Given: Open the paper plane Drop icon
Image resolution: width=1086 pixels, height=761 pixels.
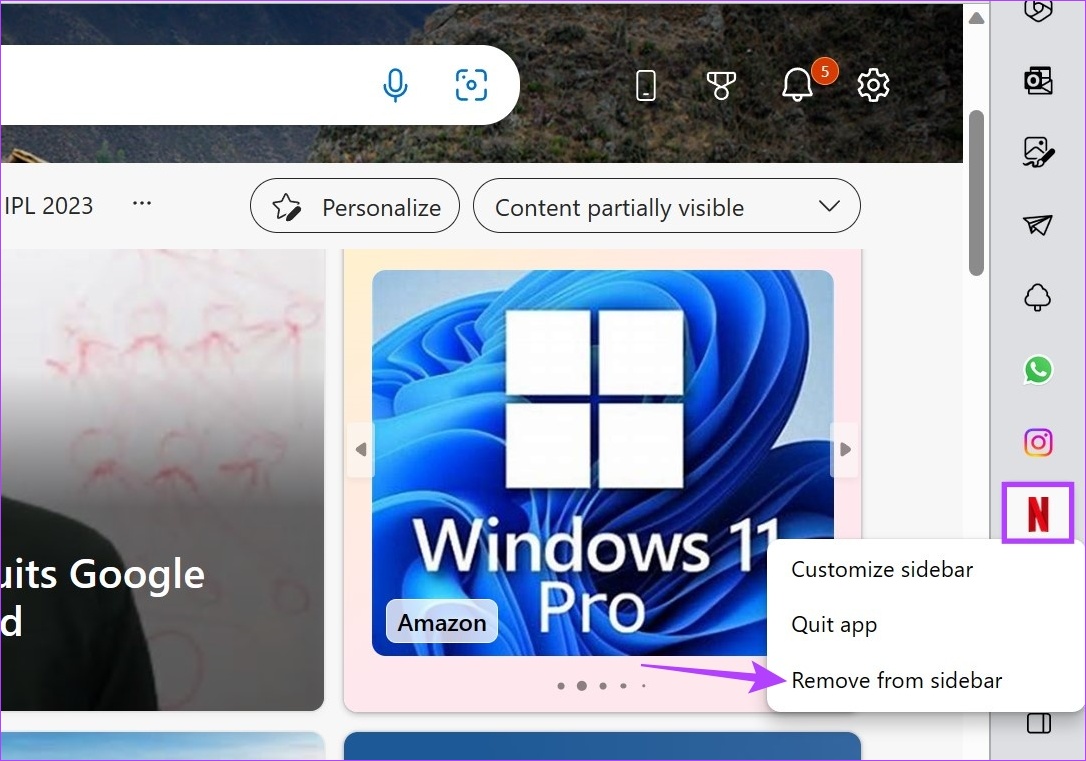Looking at the screenshot, I should [1038, 224].
